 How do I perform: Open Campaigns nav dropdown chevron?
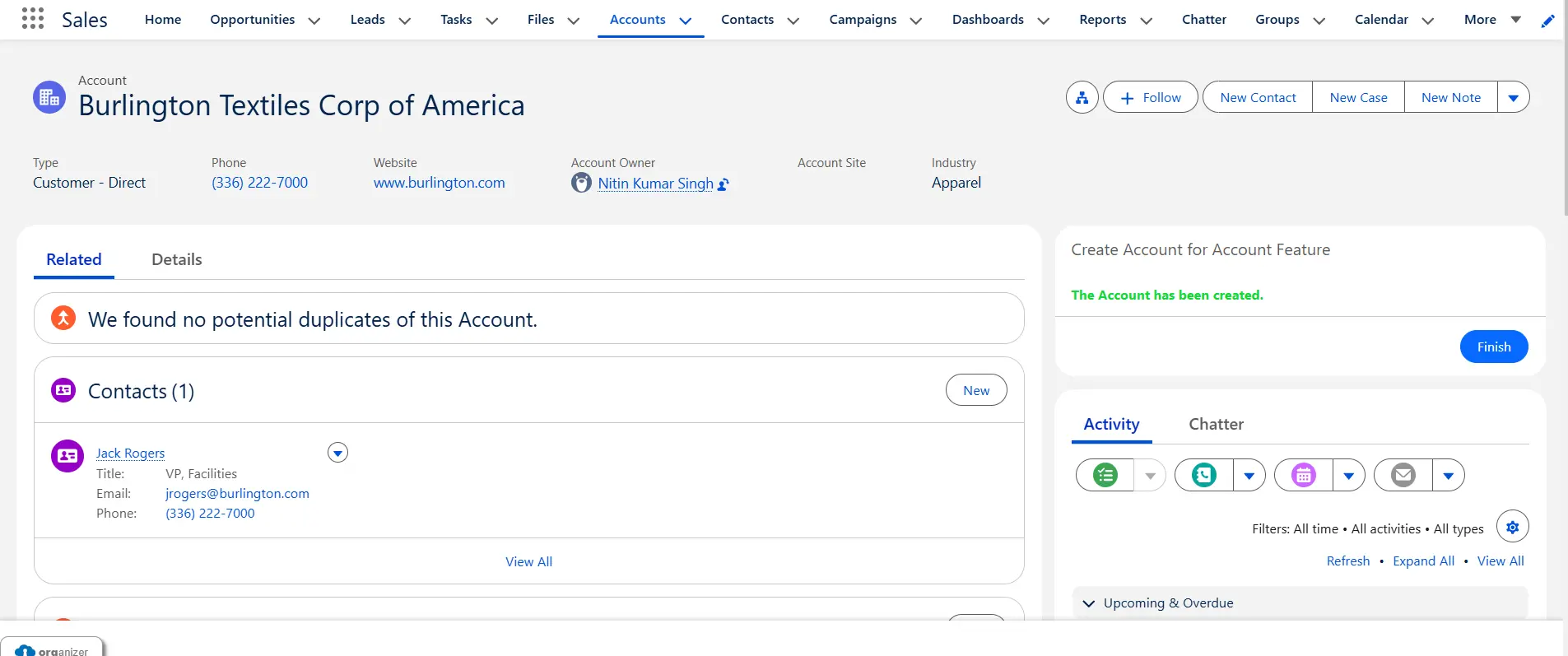[x=915, y=21]
